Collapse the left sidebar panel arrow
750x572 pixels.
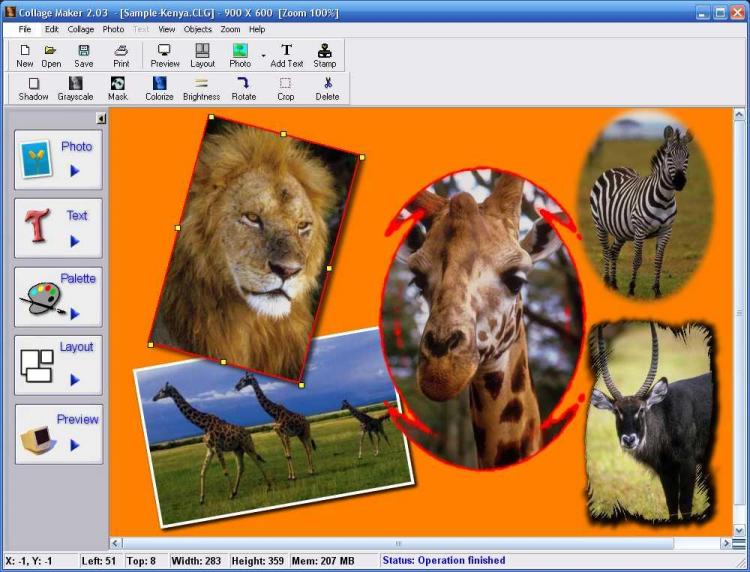[101, 119]
